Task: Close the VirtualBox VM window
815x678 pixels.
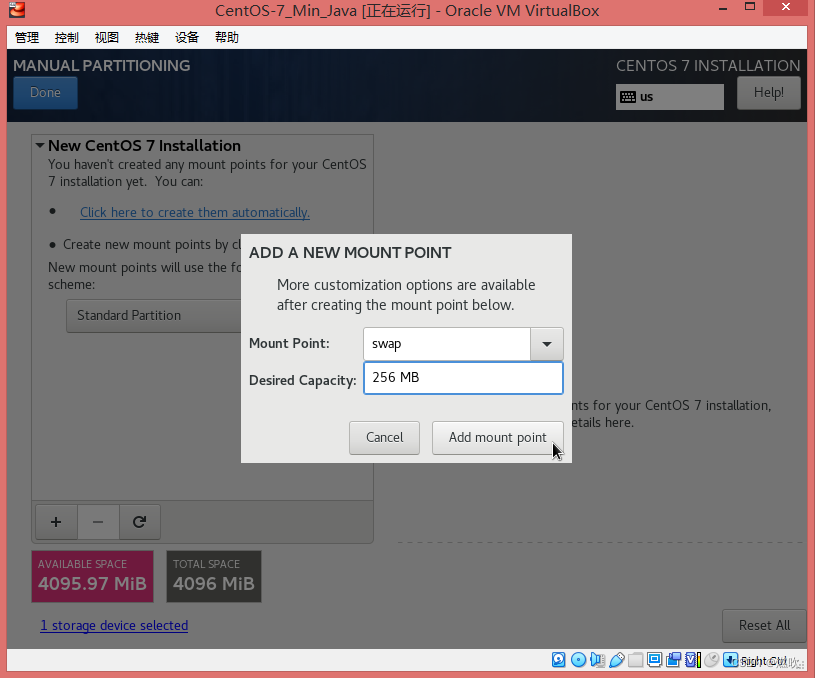Action: [x=786, y=7]
